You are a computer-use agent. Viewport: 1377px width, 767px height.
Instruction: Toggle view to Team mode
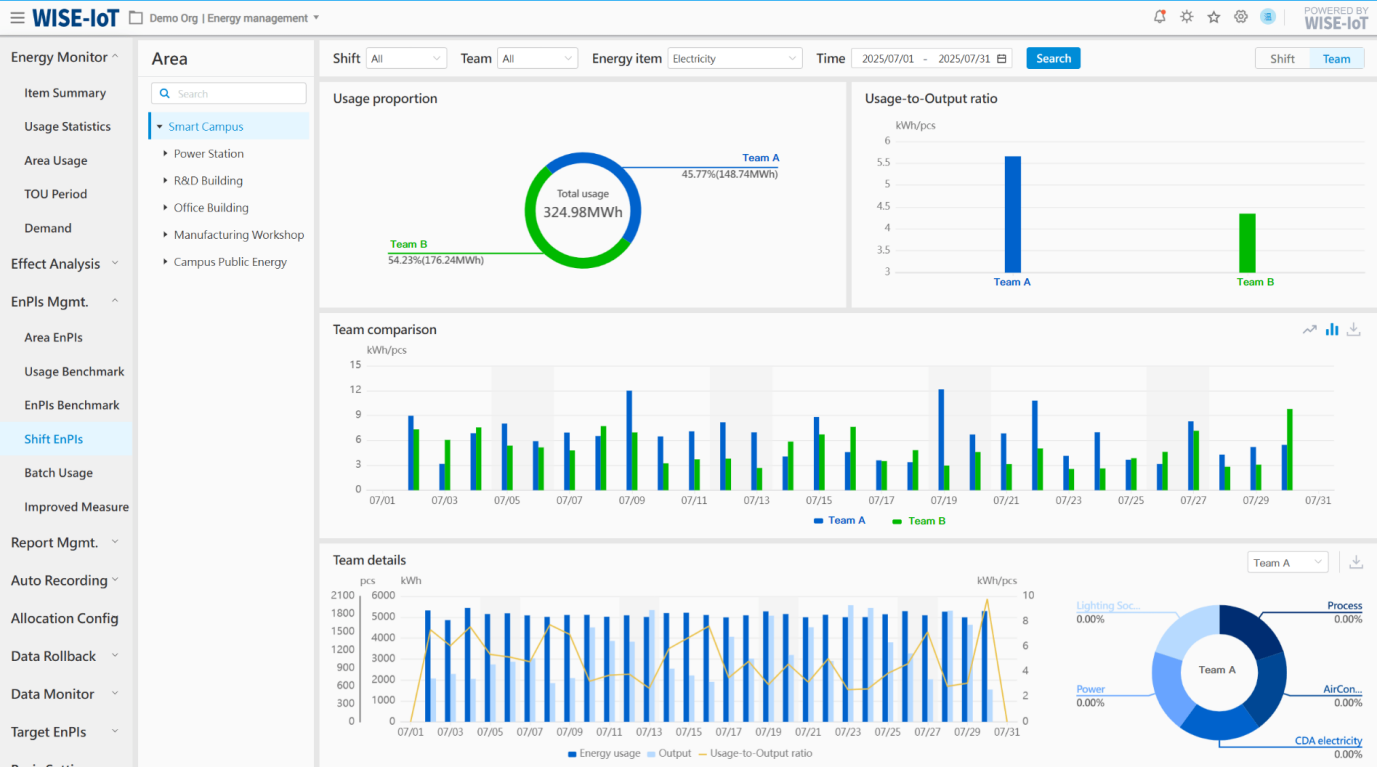coord(1336,59)
